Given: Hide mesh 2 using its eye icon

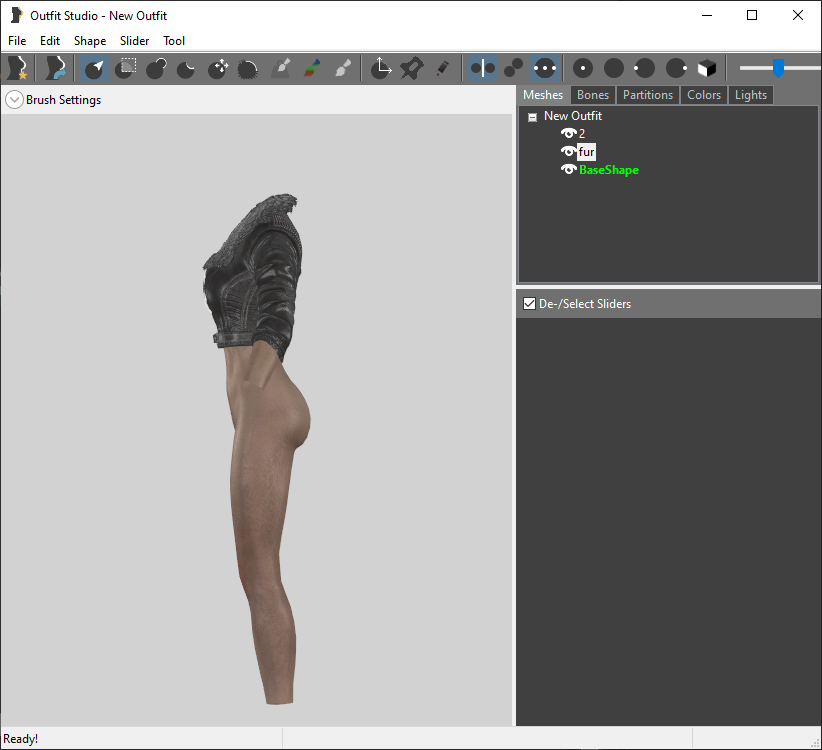Looking at the screenshot, I should 568,133.
